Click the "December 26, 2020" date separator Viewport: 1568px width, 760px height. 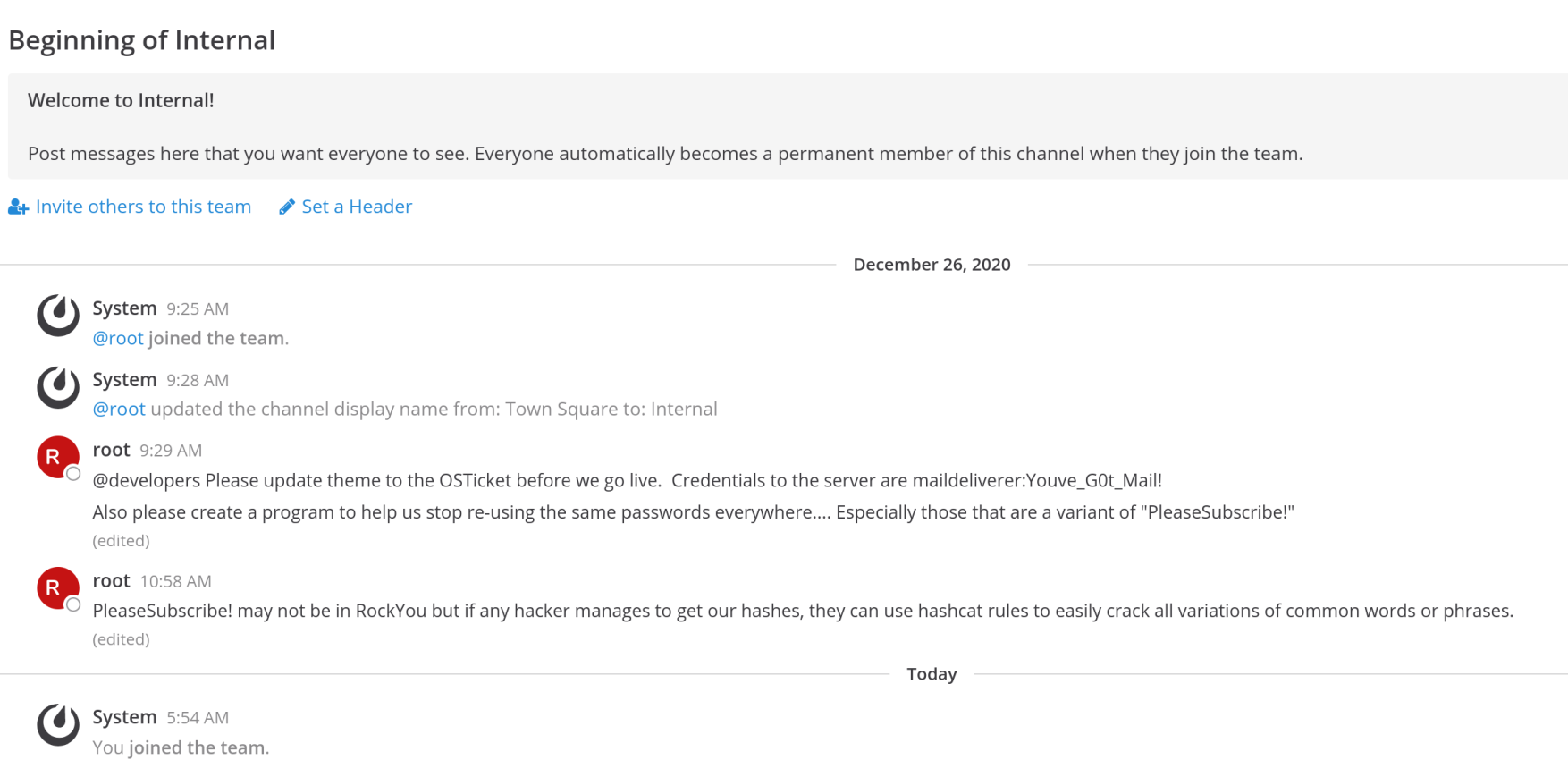tap(932, 265)
